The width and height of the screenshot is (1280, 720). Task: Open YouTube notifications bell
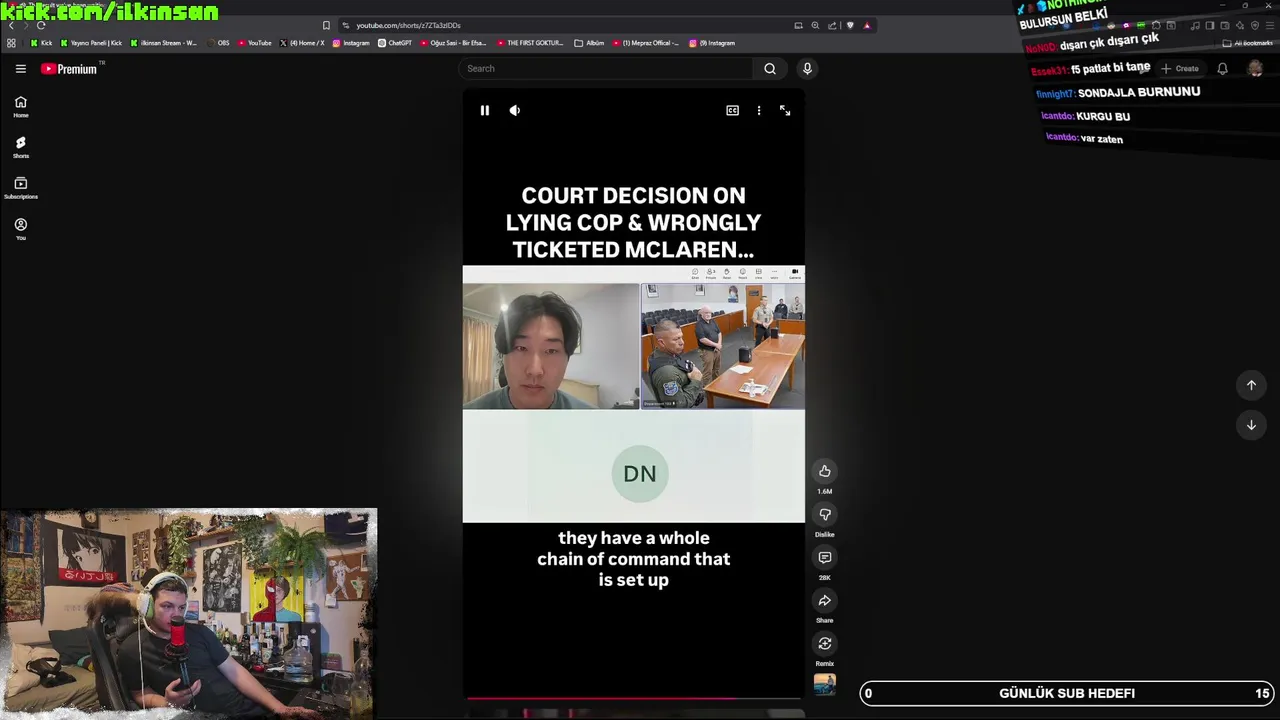1222,69
